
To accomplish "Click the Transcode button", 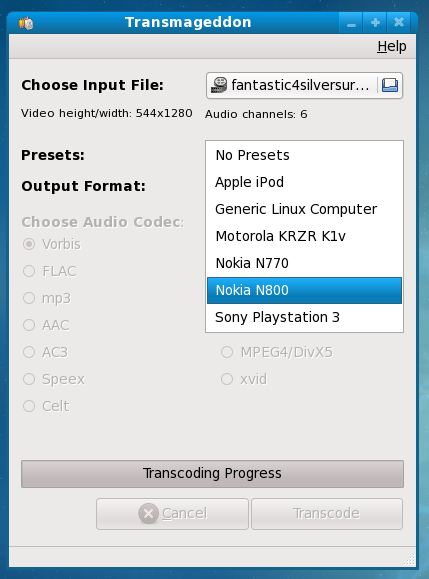I will pyautogui.click(x=327, y=514).
